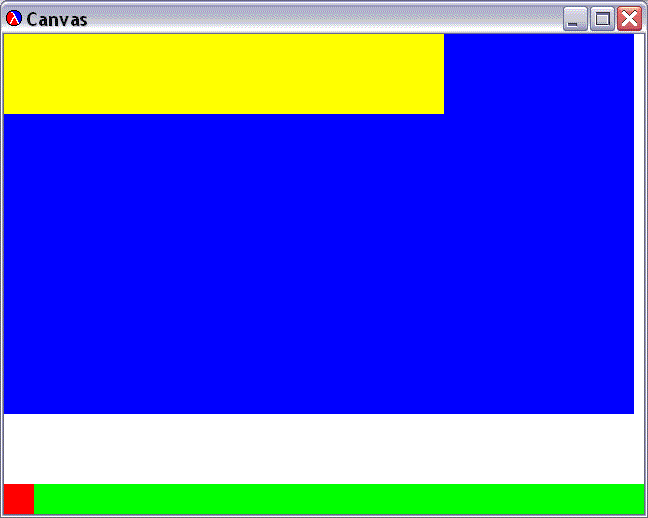The height and width of the screenshot is (518, 648).
Task: Click the center of the yellow rectangle
Action: (x=224, y=74)
